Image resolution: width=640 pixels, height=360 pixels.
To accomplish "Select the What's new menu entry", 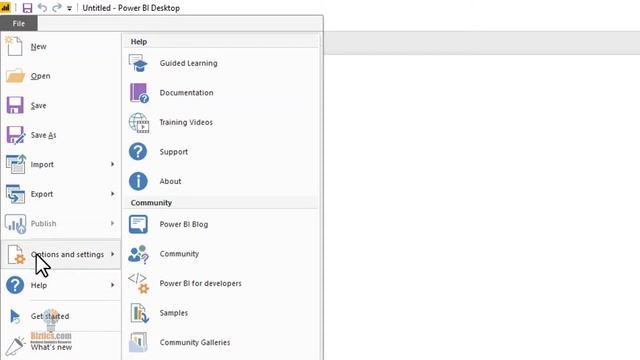I will 61,347.
